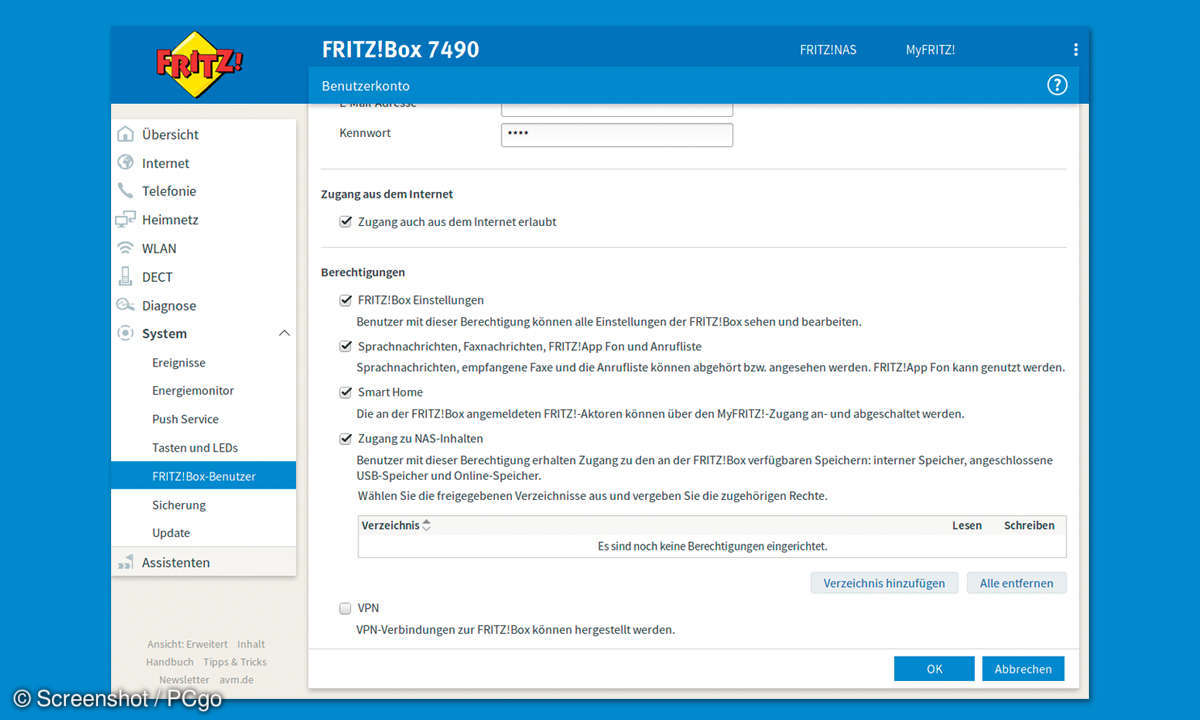Click into the Kennwort password field
This screenshot has width=1200, height=720.
[x=616, y=134]
